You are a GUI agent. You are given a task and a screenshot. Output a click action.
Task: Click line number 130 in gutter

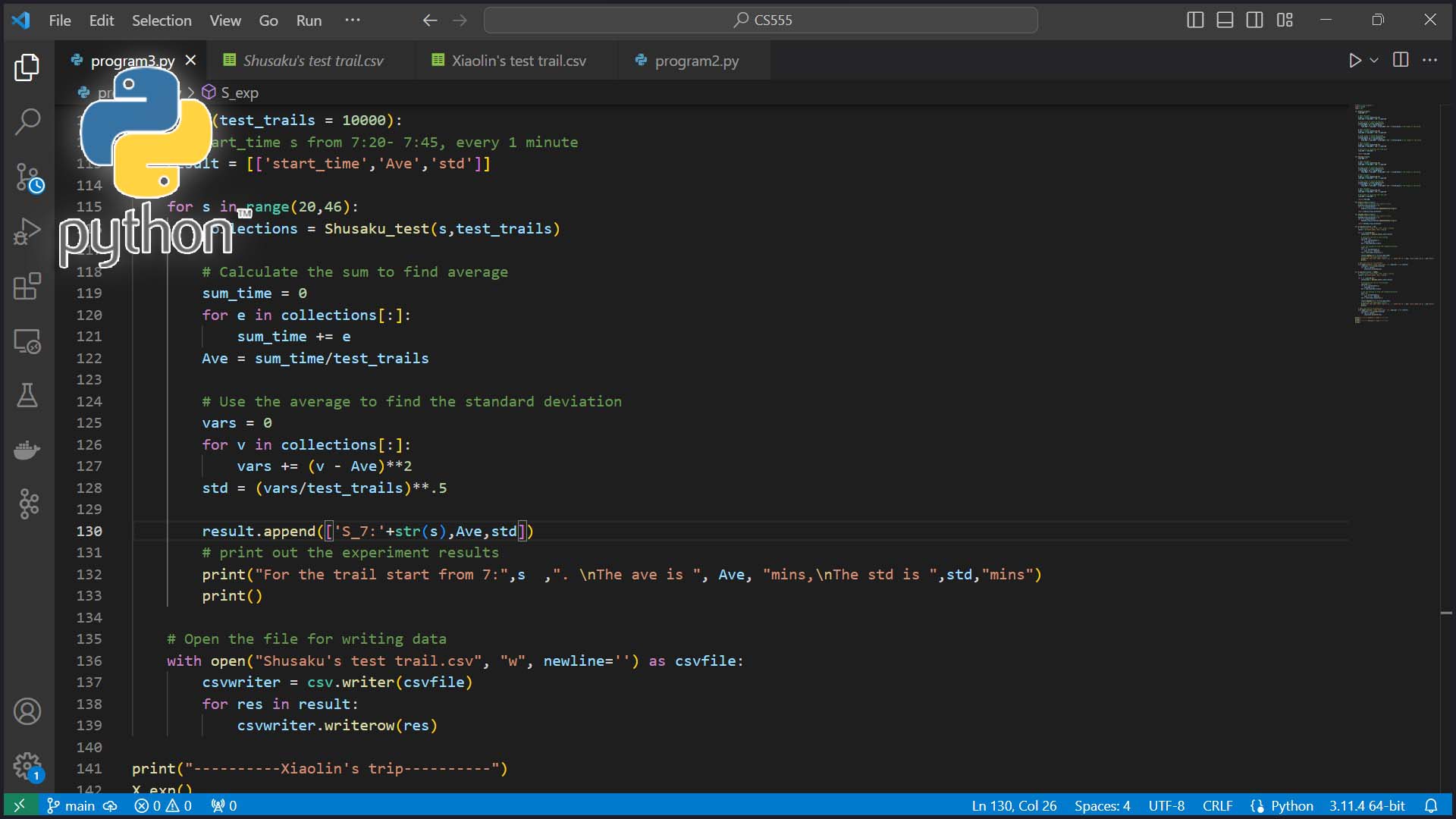click(x=89, y=532)
